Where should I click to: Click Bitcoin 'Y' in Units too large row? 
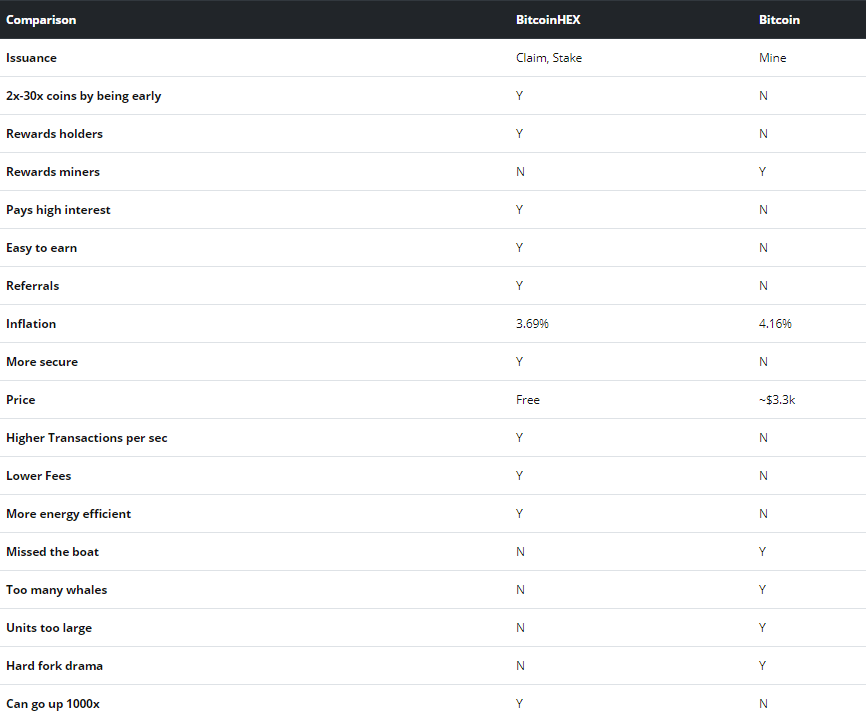click(762, 628)
